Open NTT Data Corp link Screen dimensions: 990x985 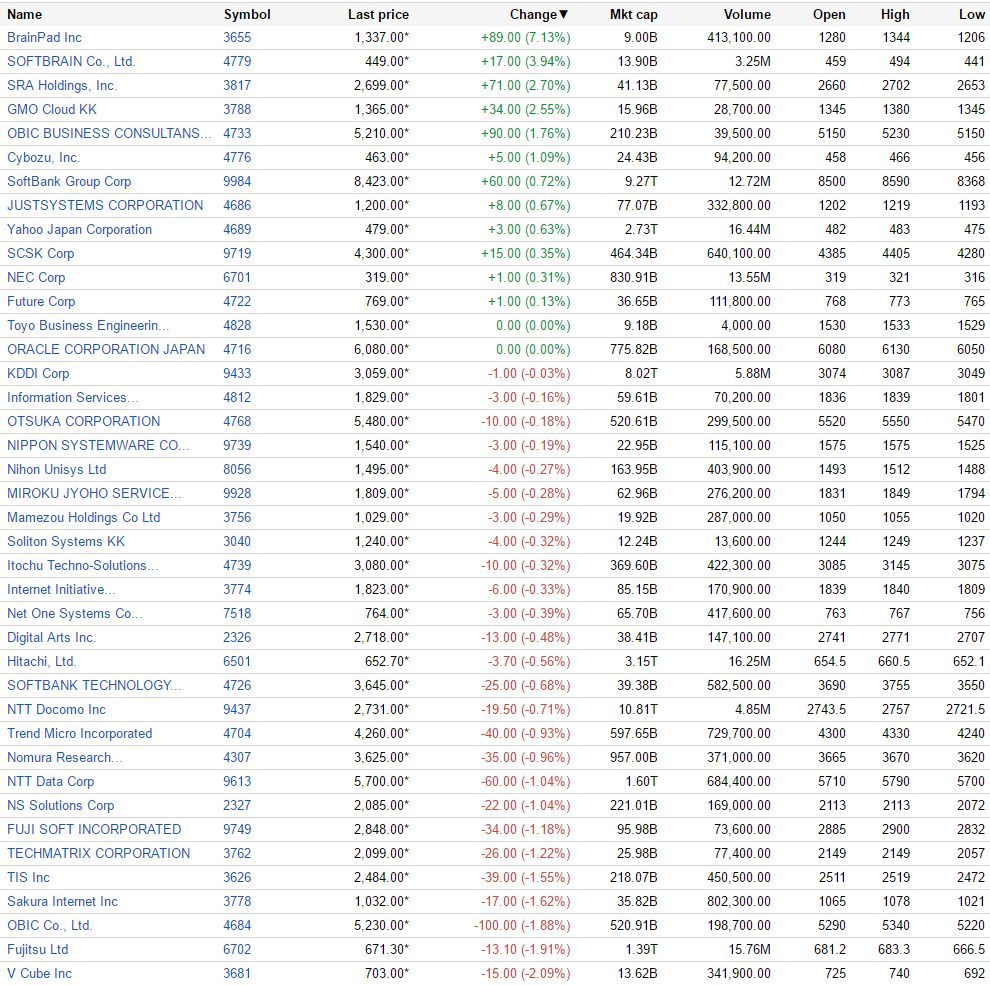pos(51,781)
